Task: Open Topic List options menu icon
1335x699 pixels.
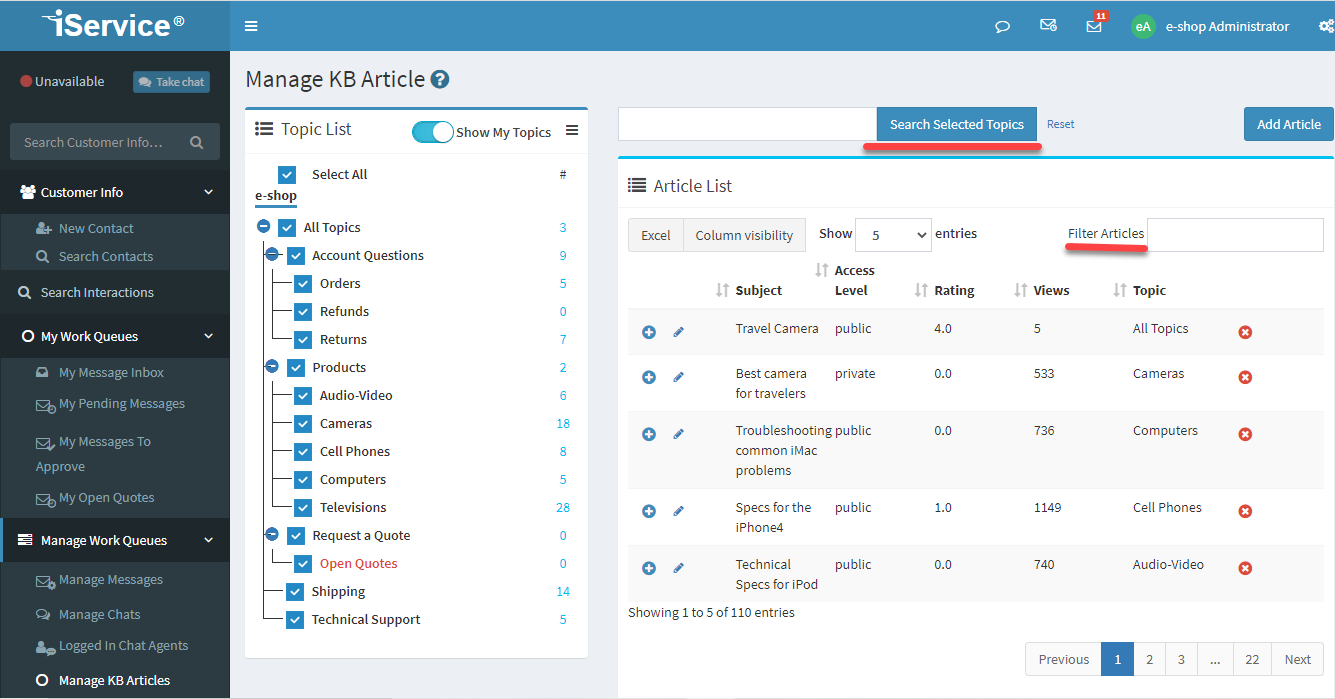Action: click(572, 130)
